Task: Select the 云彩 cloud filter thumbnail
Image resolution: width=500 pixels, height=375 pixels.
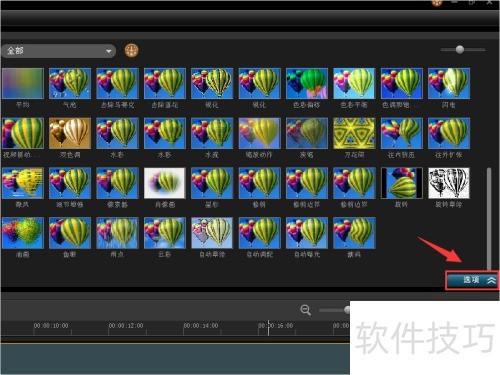Action: click(x=165, y=233)
